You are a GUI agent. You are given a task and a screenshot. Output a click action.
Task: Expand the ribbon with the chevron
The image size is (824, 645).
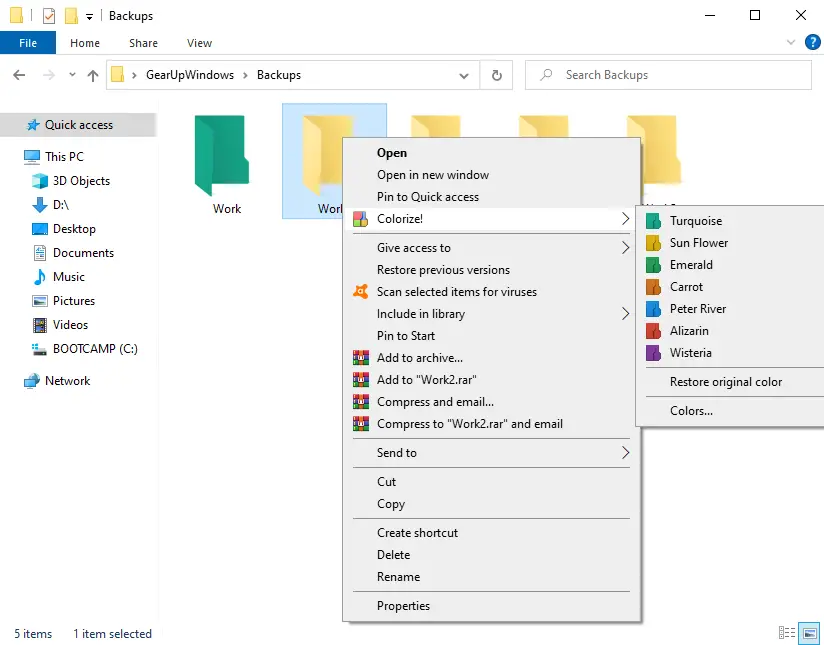pos(790,42)
